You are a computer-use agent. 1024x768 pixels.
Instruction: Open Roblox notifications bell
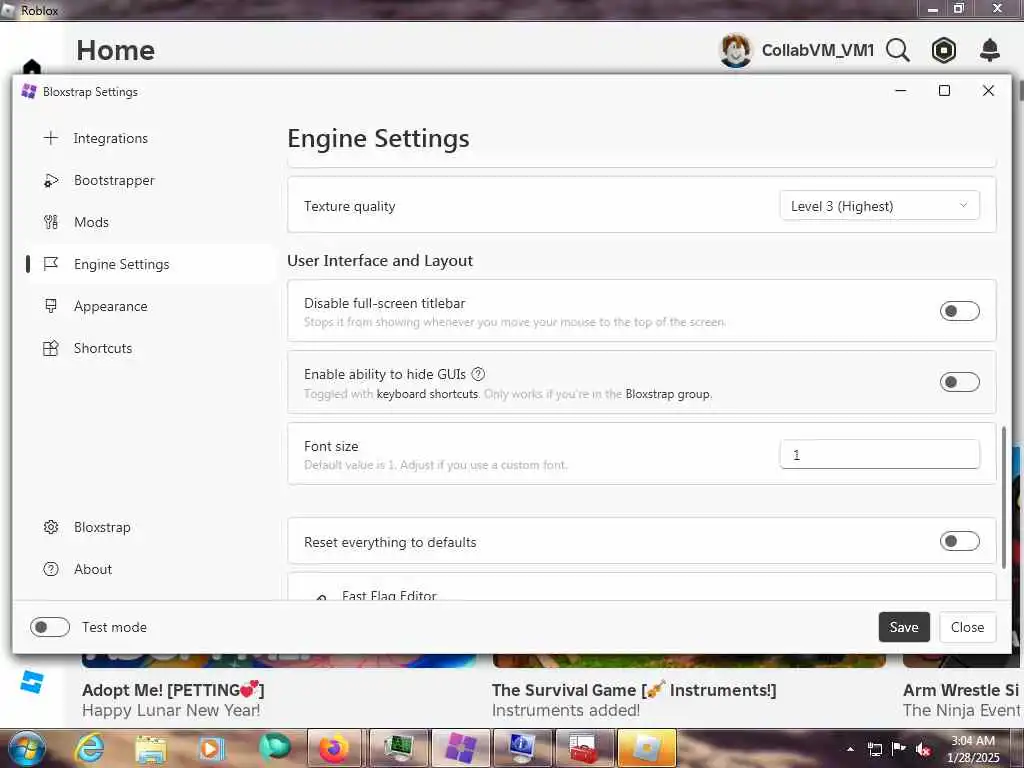pos(990,50)
